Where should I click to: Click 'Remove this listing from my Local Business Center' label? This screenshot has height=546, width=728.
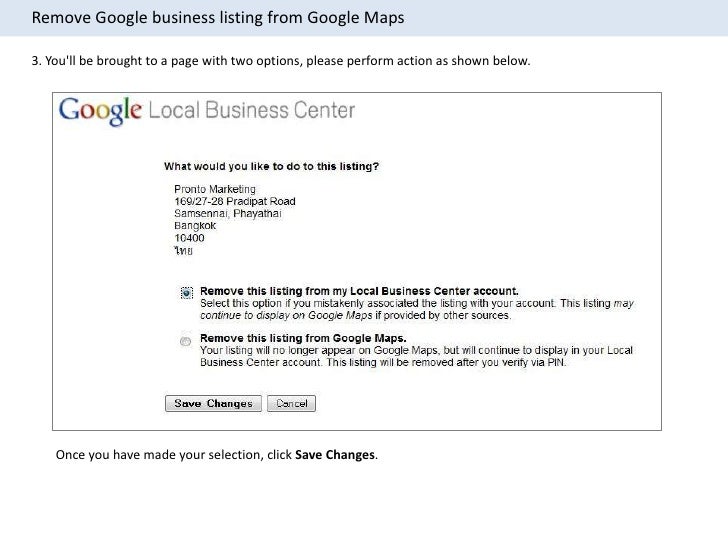click(x=359, y=291)
